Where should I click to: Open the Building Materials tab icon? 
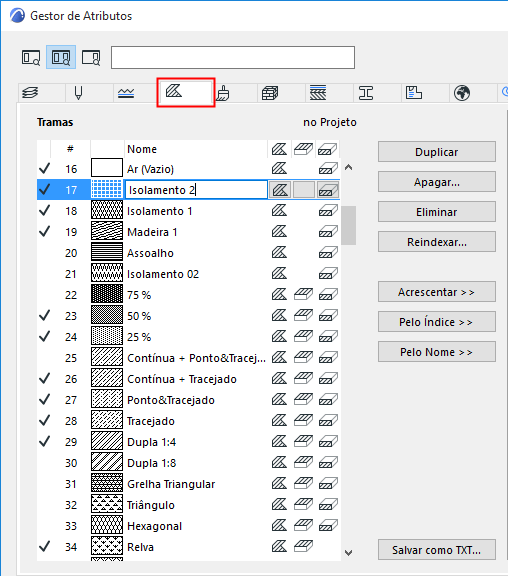click(x=270, y=93)
